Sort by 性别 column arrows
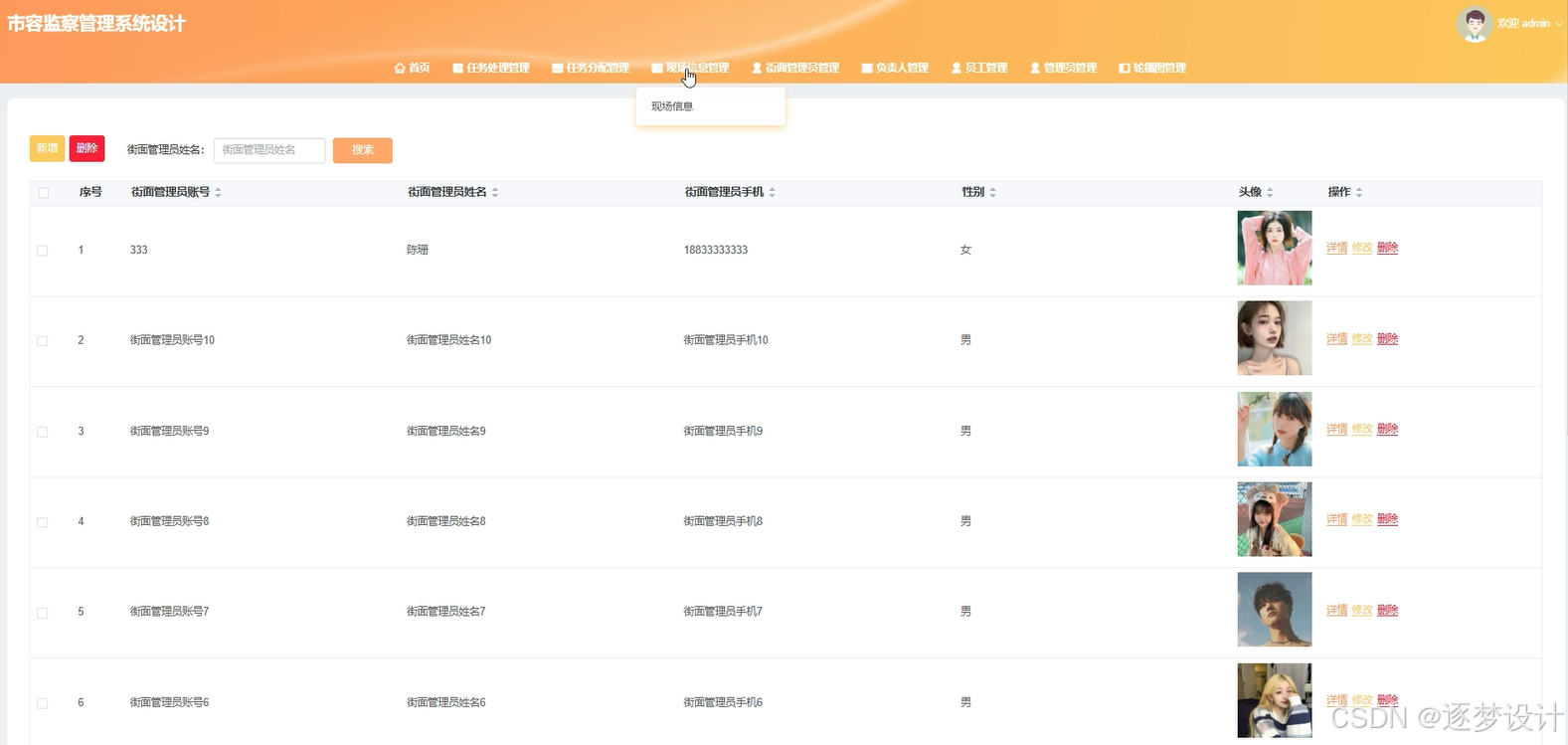Image resolution: width=1568 pixels, height=745 pixels. click(x=992, y=192)
